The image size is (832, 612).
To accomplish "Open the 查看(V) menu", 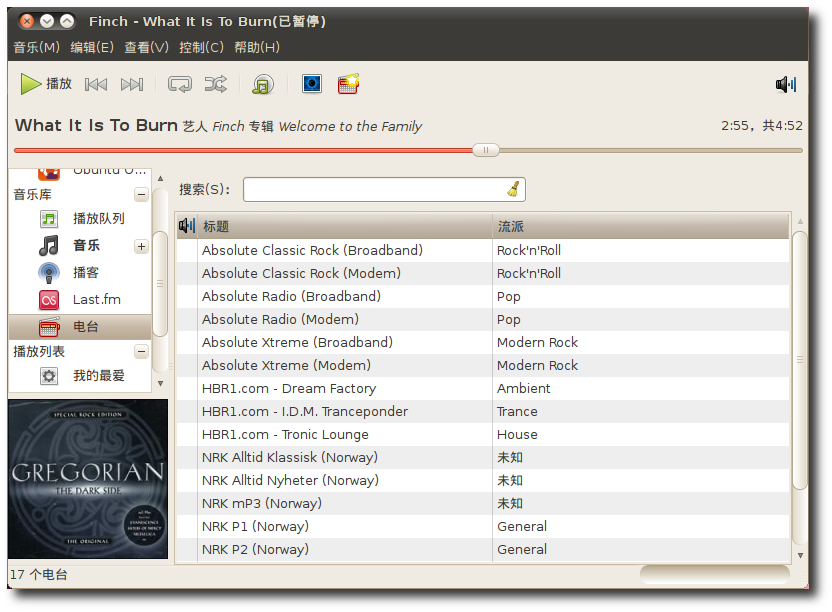I will [x=146, y=47].
